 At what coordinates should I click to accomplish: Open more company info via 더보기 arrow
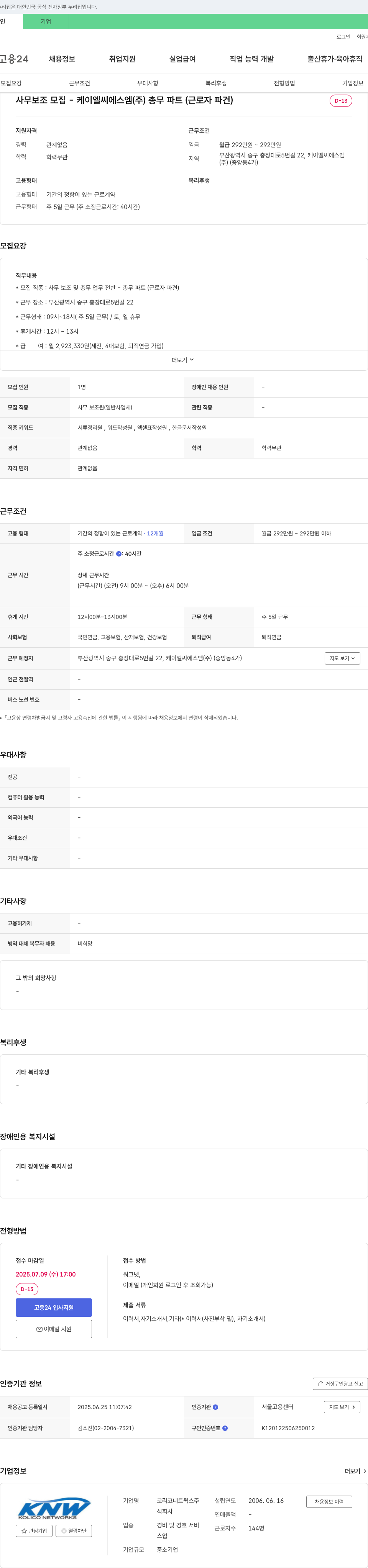356,1471
